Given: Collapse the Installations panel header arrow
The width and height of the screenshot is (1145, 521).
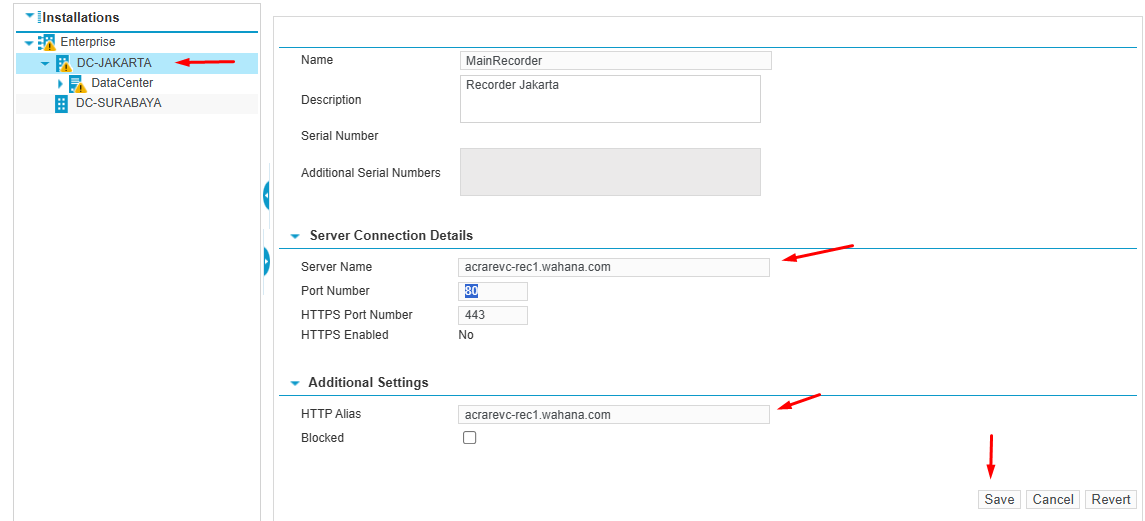Looking at the screenshot, I should tap(29, 17).
